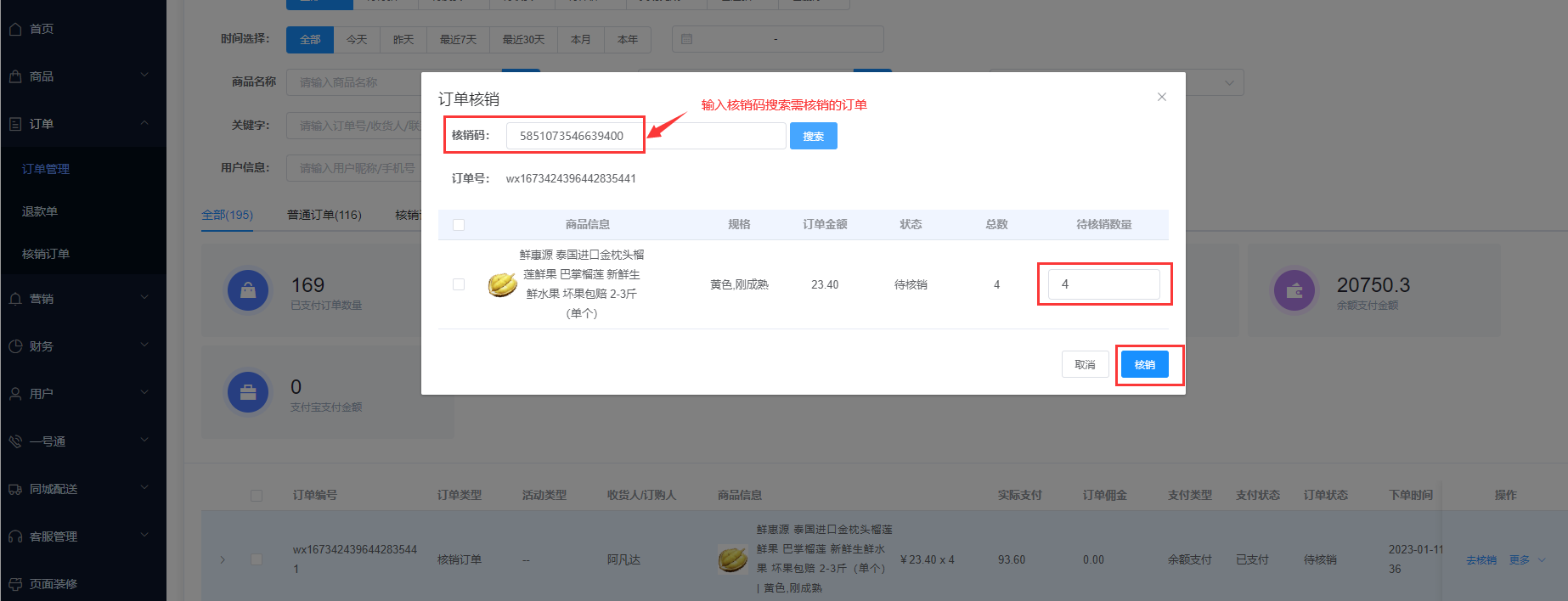
Task: Switch to the 普通订单(116) tab
Action: (x=324, y=215)
